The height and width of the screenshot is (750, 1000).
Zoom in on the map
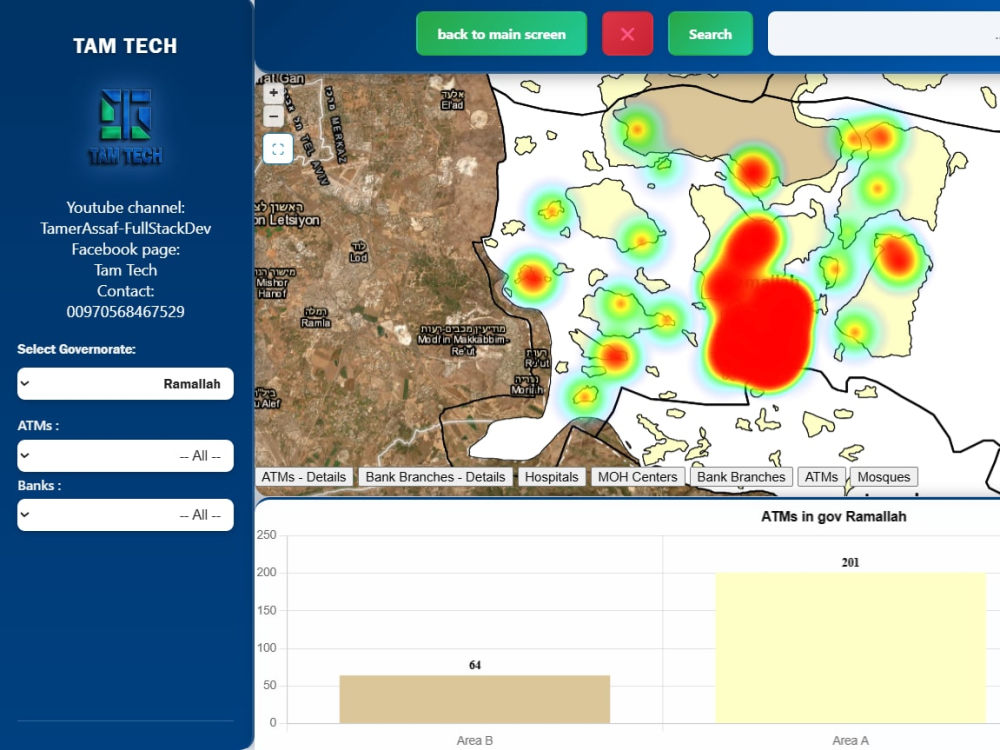(274, 93)
